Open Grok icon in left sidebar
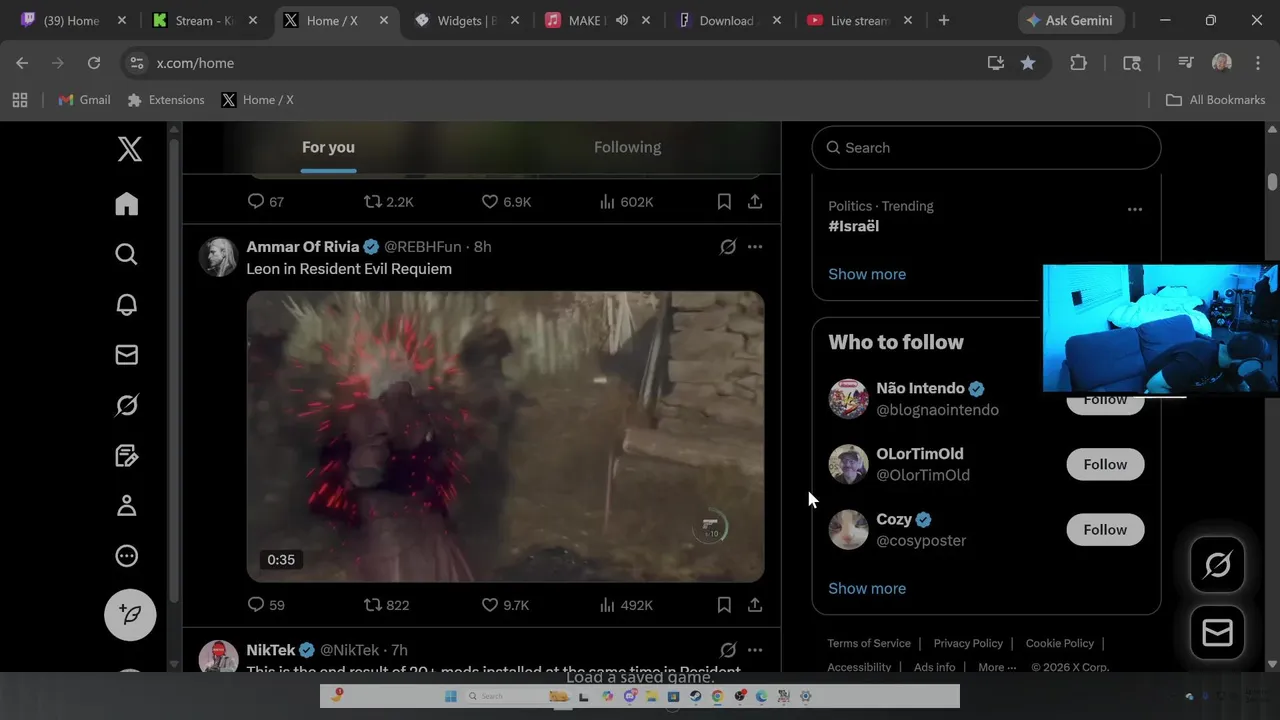Screen dimensions: 1280x720 click(x=127, y=405)
